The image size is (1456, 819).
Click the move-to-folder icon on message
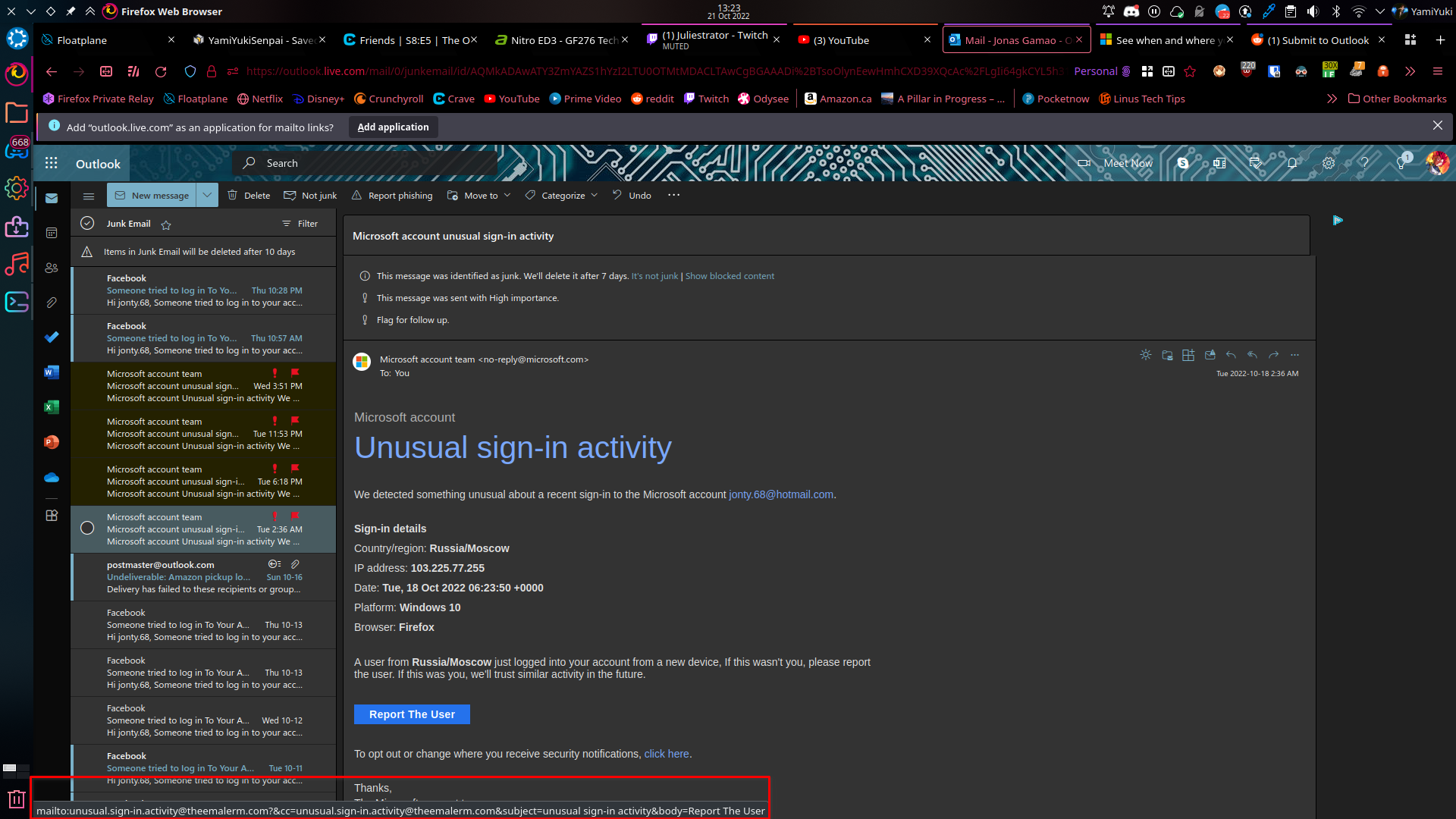click(1167, 355)
